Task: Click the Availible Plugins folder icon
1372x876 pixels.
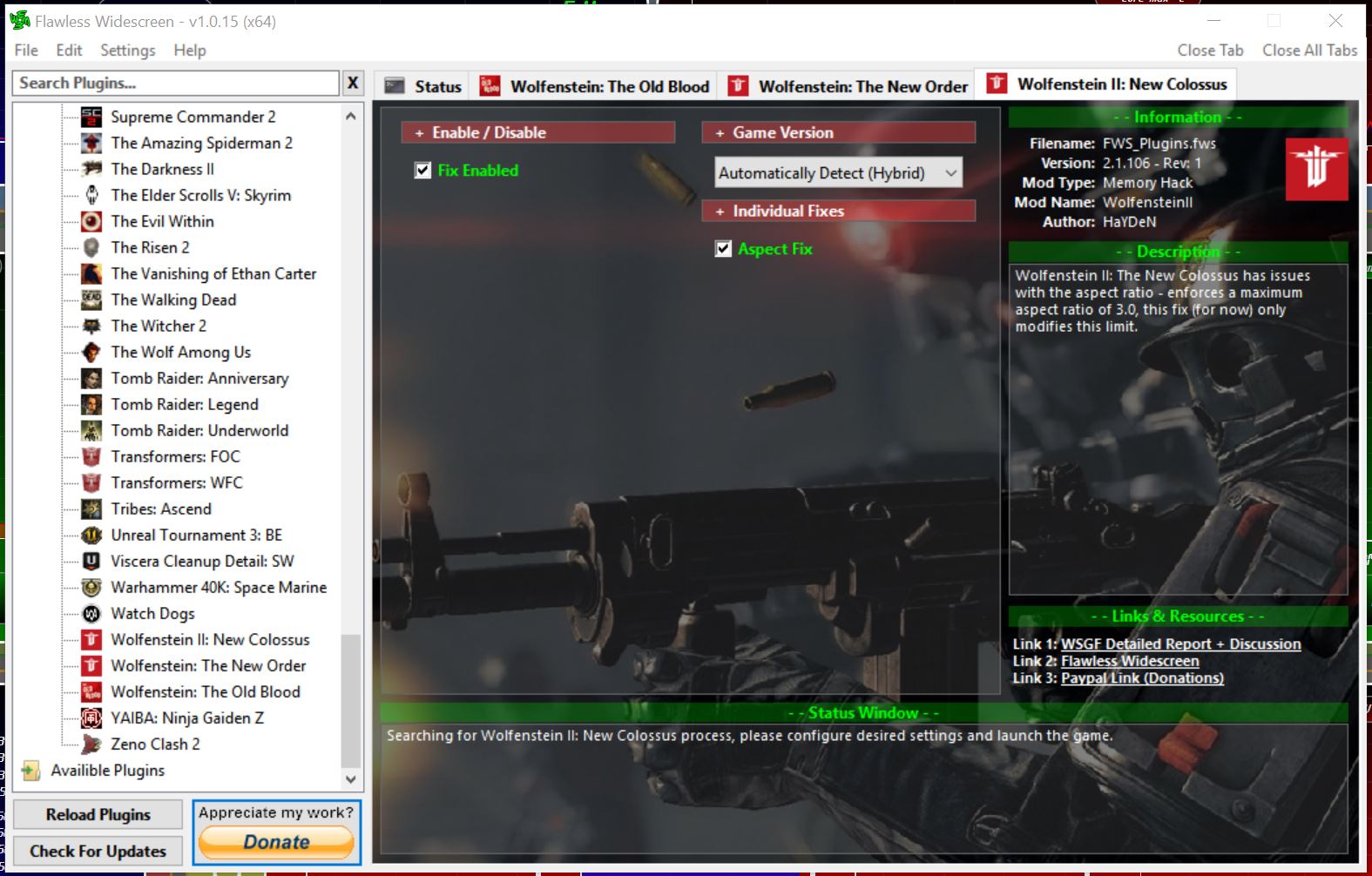Action: (x=31, y=771)
